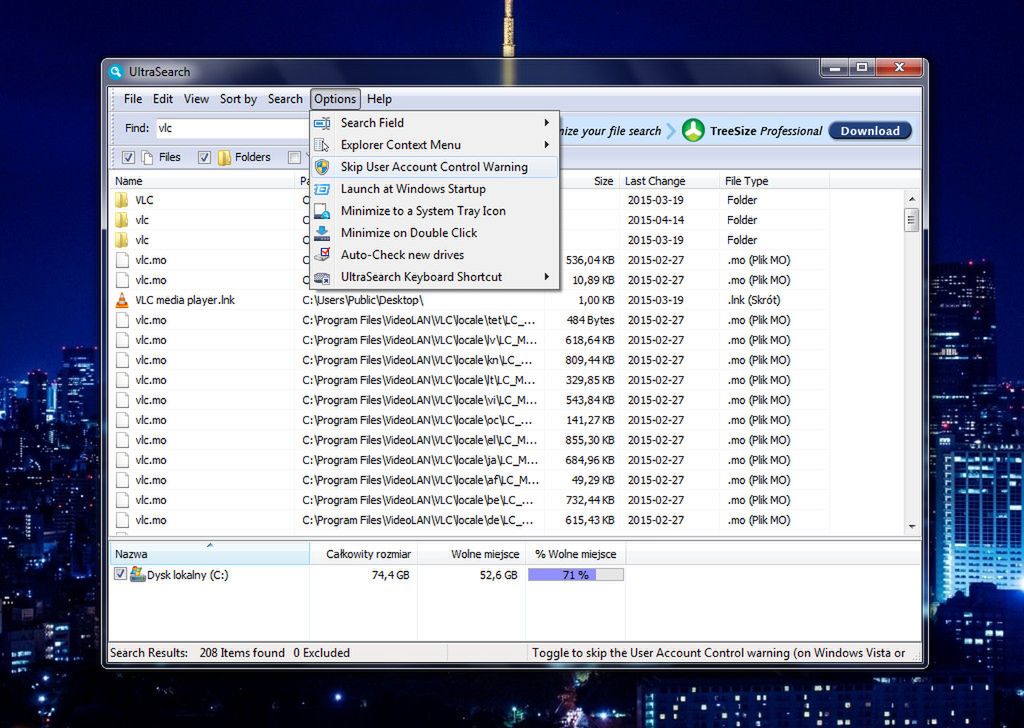This screenshot has width=1024, height=728.
Task: Open the File menu
Action: (133, 99)
